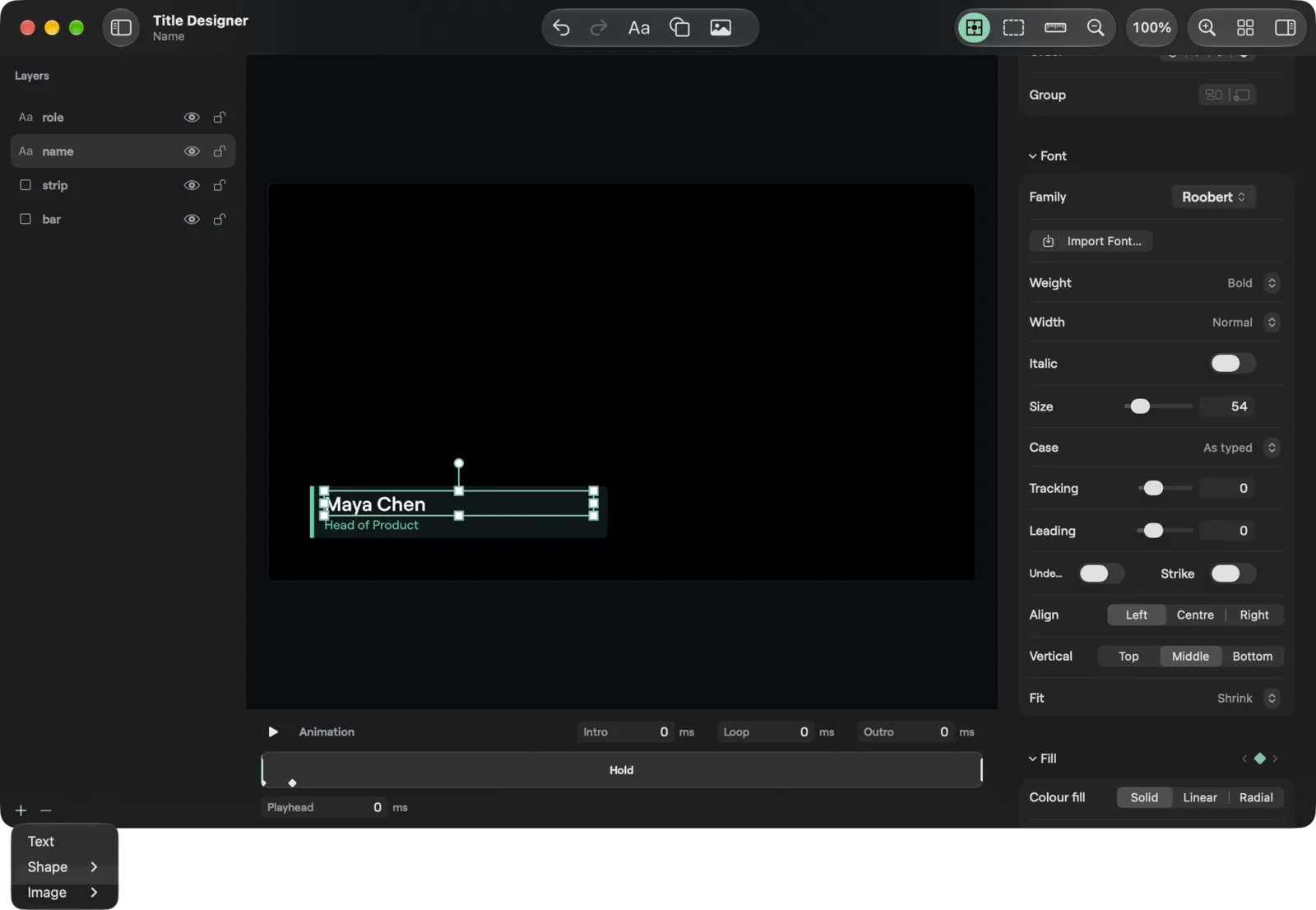
Task: Click the Size slider handle
Action: click(x=1140, y=406)
